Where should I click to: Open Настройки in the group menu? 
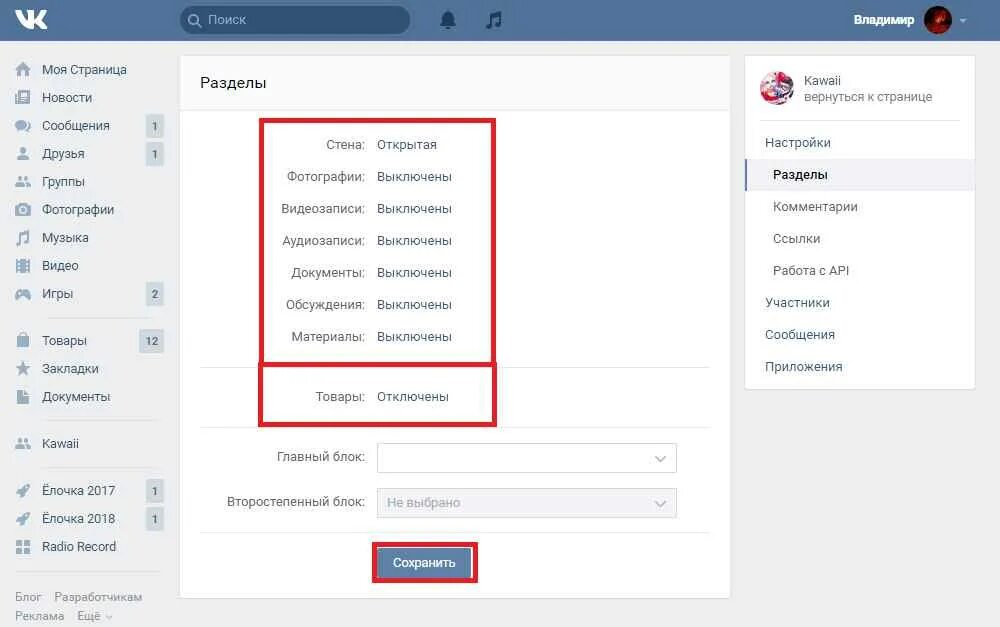[x=860, y=143]
